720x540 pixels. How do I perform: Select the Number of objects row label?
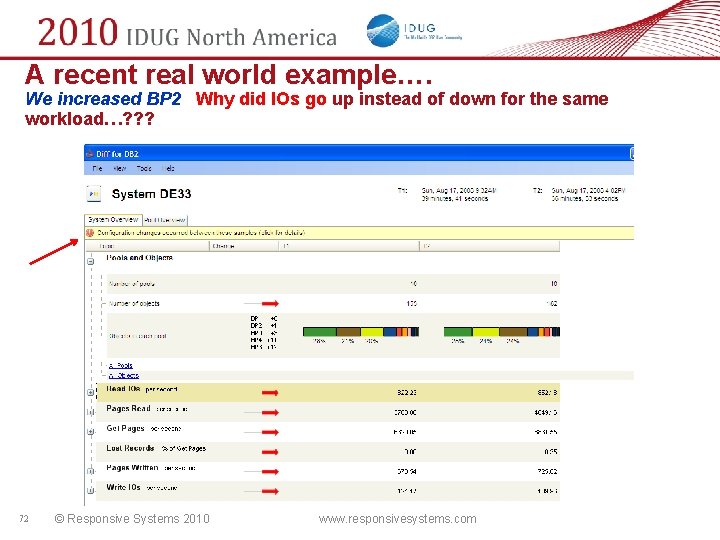[134, 304]
